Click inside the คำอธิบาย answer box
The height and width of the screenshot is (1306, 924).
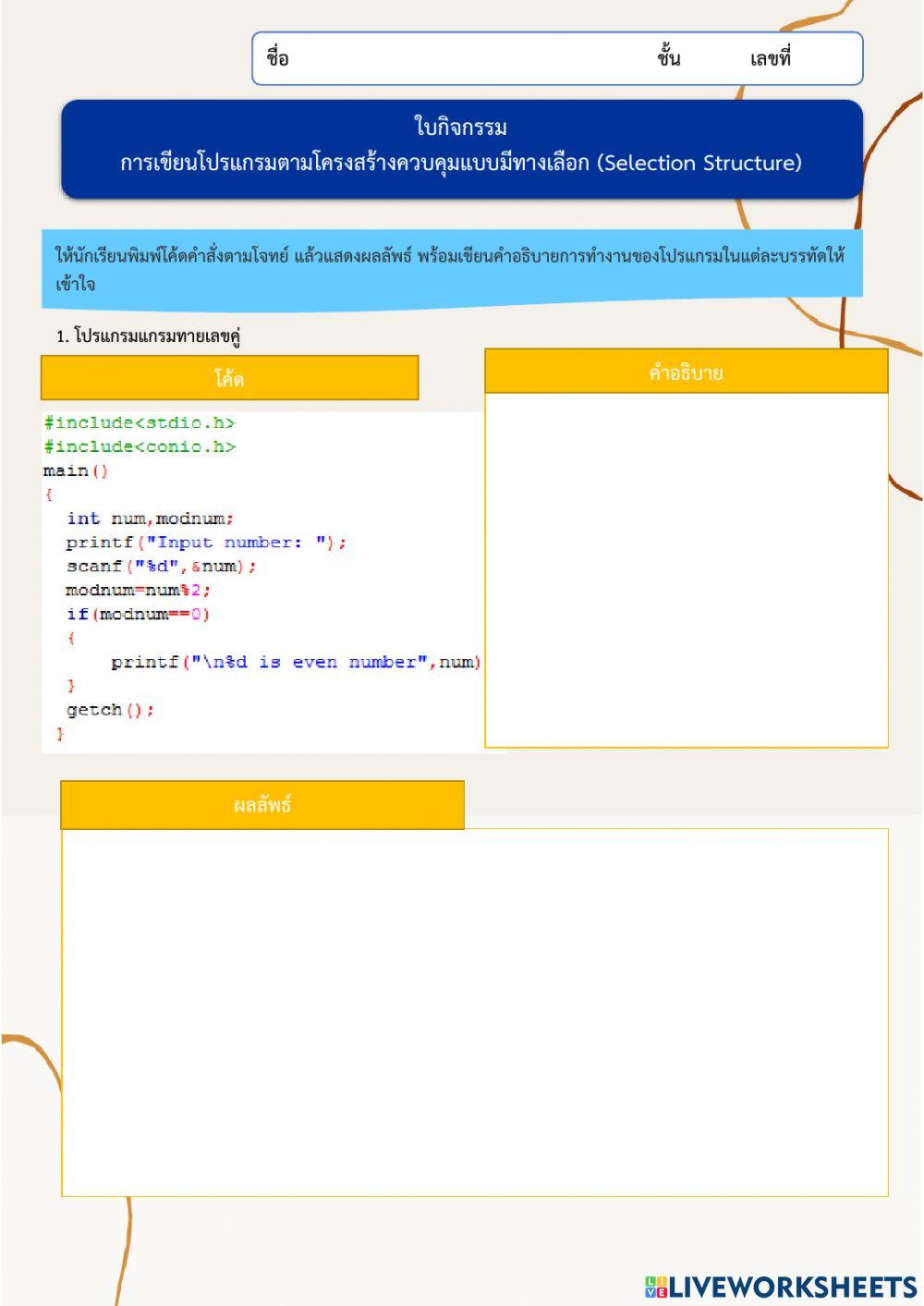coord(686,568)
